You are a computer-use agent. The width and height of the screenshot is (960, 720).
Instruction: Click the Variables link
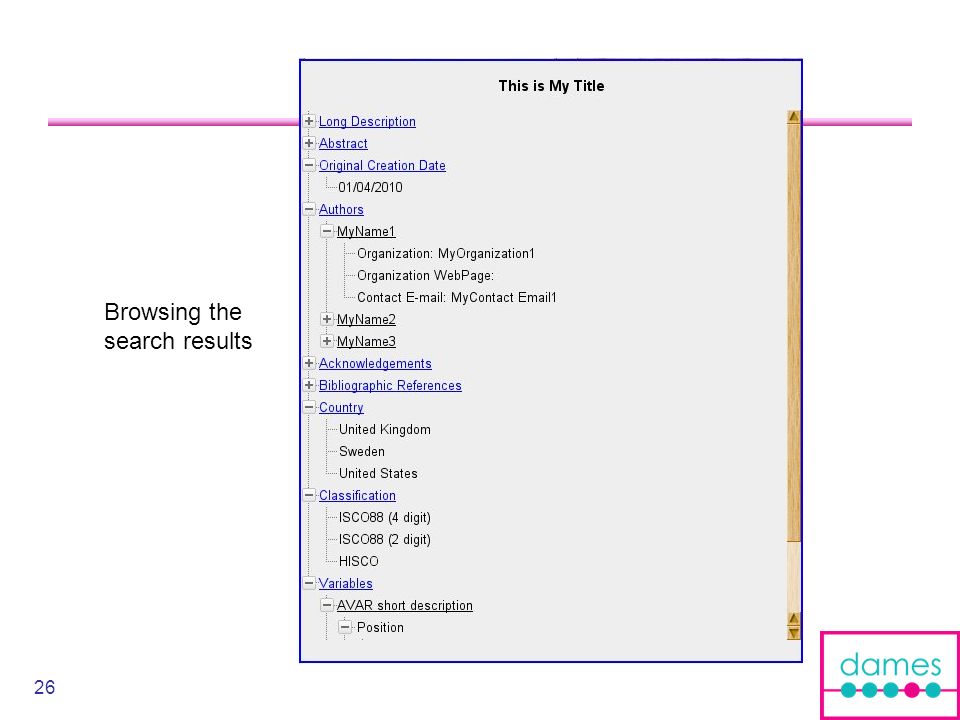click(345, 583)
